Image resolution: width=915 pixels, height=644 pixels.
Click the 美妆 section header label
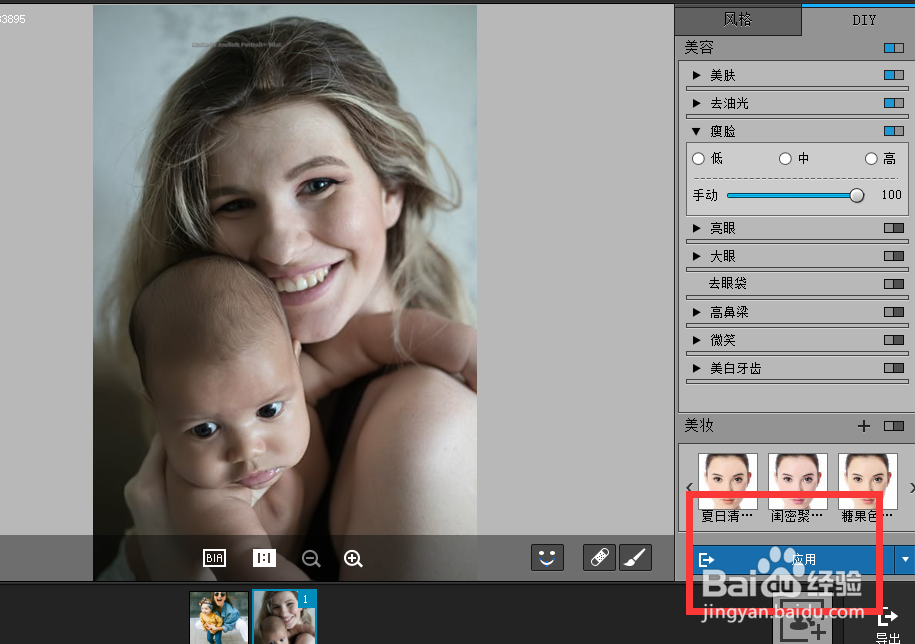[x=699, y=426]
